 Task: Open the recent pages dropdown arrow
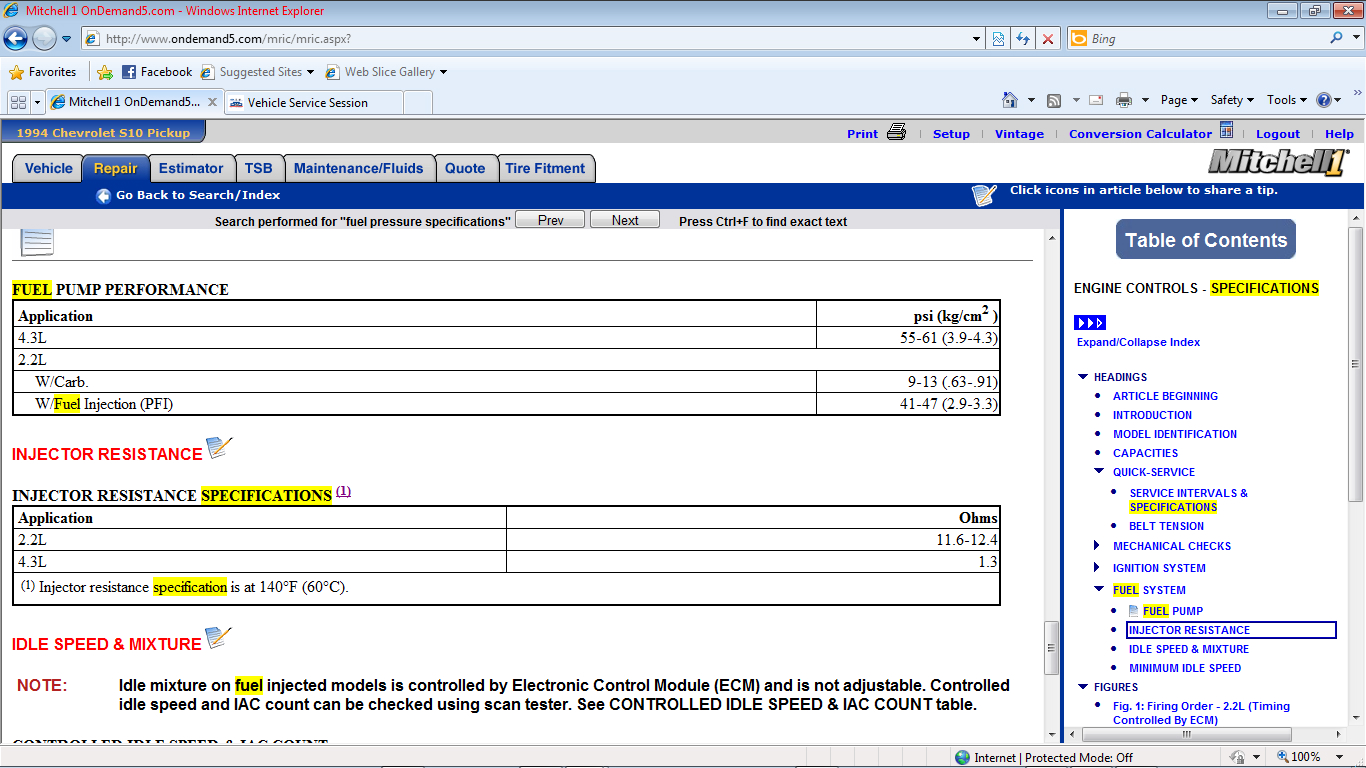coord(67,39)
